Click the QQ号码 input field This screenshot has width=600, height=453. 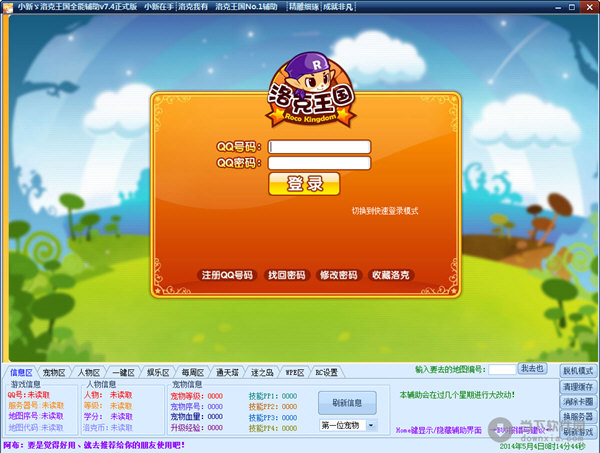(320, 147)
